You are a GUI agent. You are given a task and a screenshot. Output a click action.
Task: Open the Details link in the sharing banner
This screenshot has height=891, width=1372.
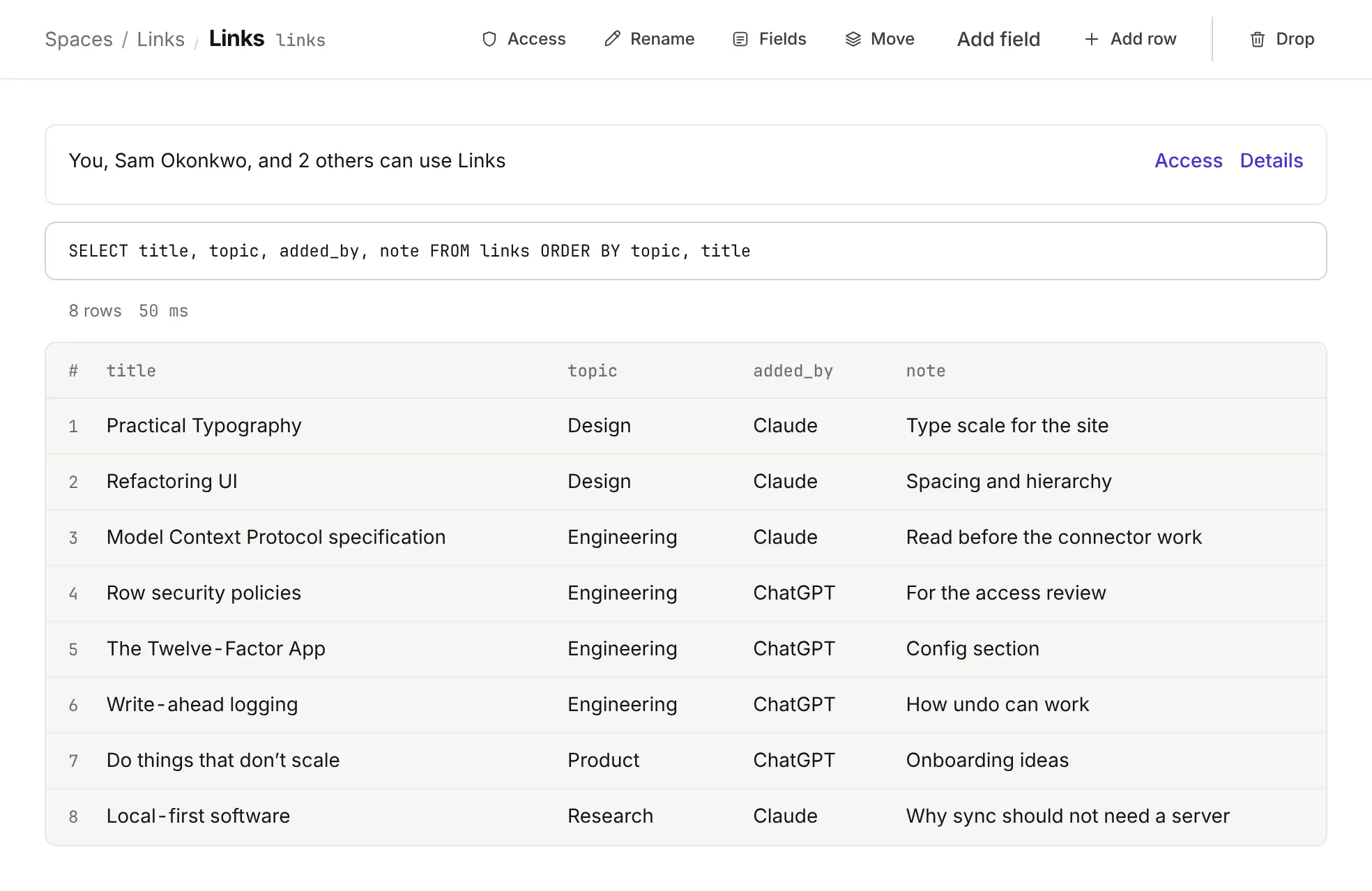click(x=1272, y=160)
